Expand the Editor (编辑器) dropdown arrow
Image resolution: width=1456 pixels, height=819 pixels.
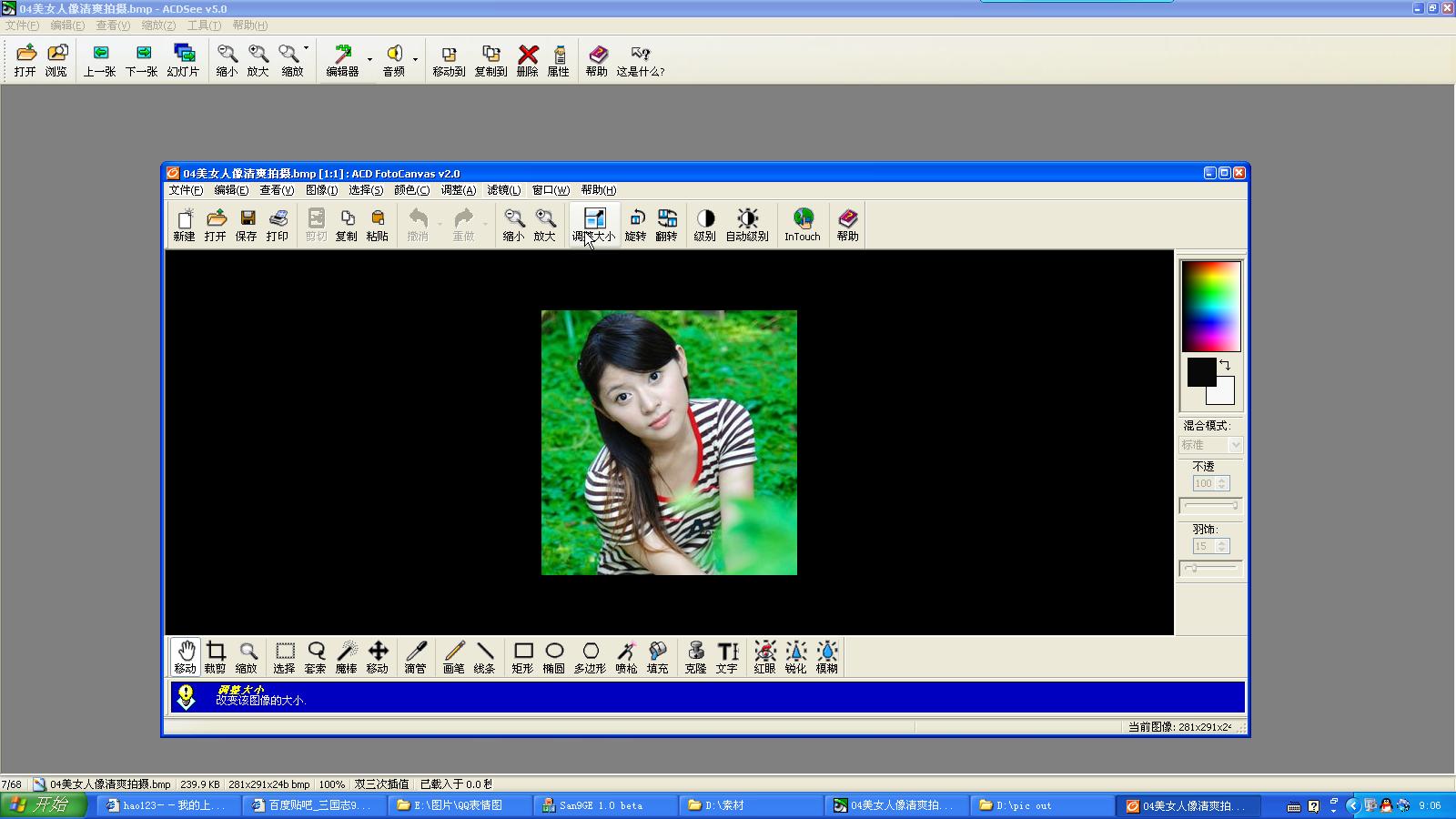(x=369, y=60)
